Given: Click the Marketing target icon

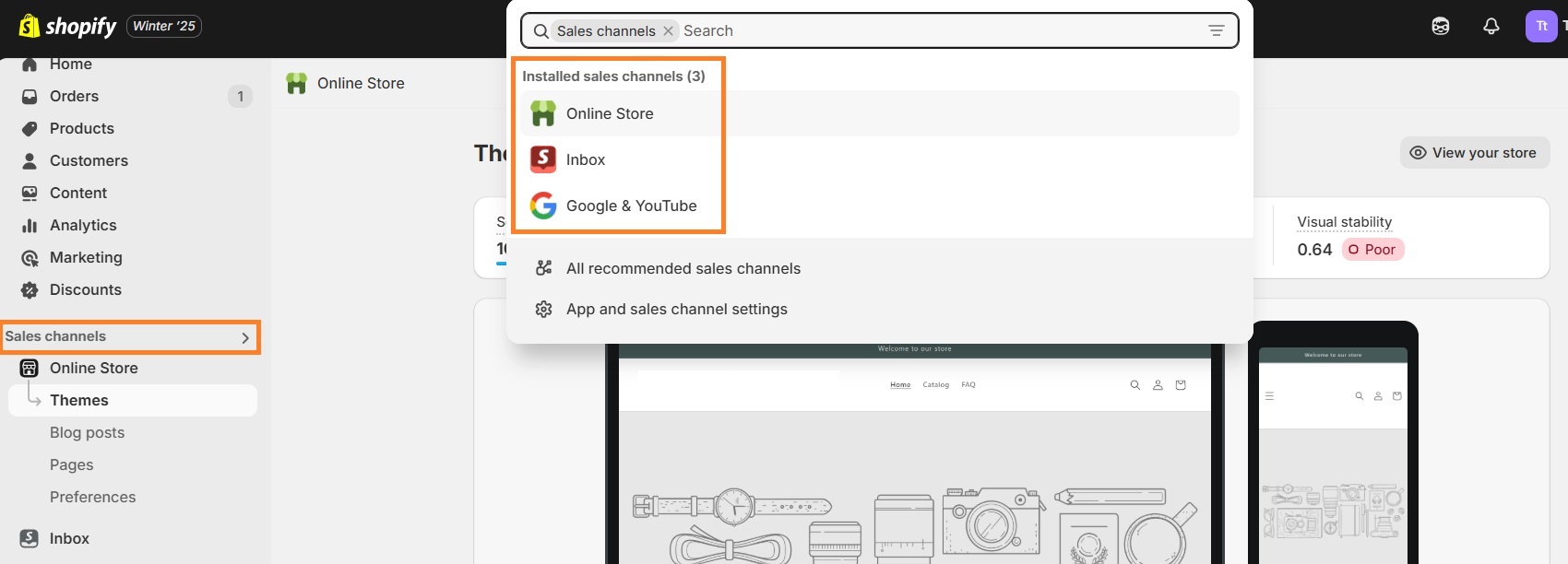Looking at the screenshot, I should [x=30, y=257].
